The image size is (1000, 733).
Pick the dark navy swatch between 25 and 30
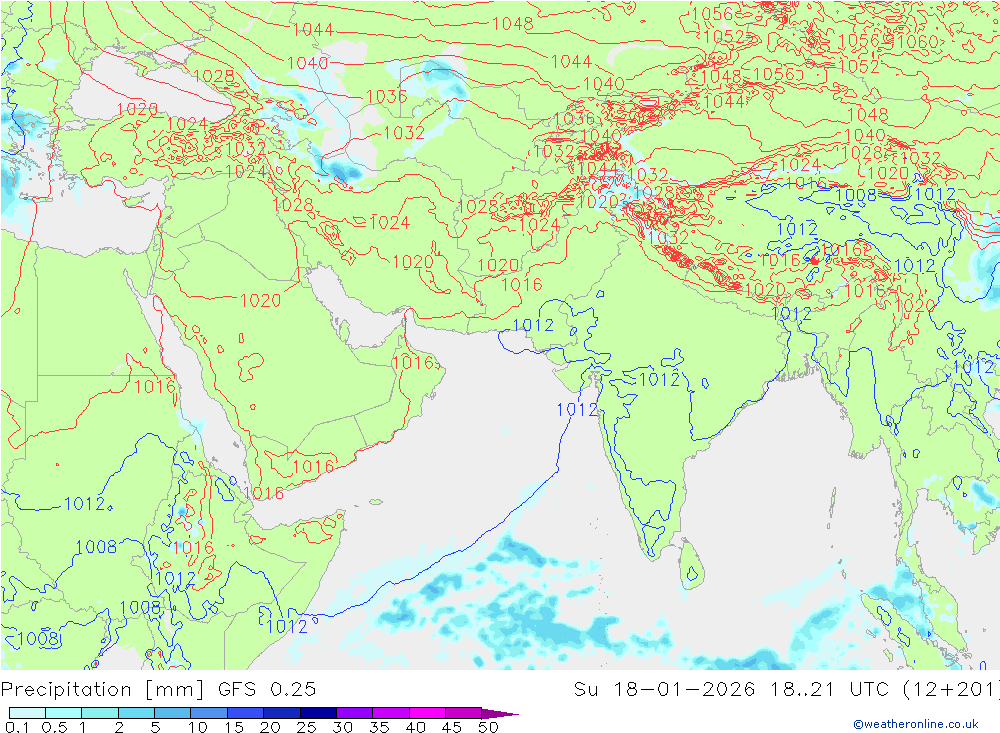[318, 713]
